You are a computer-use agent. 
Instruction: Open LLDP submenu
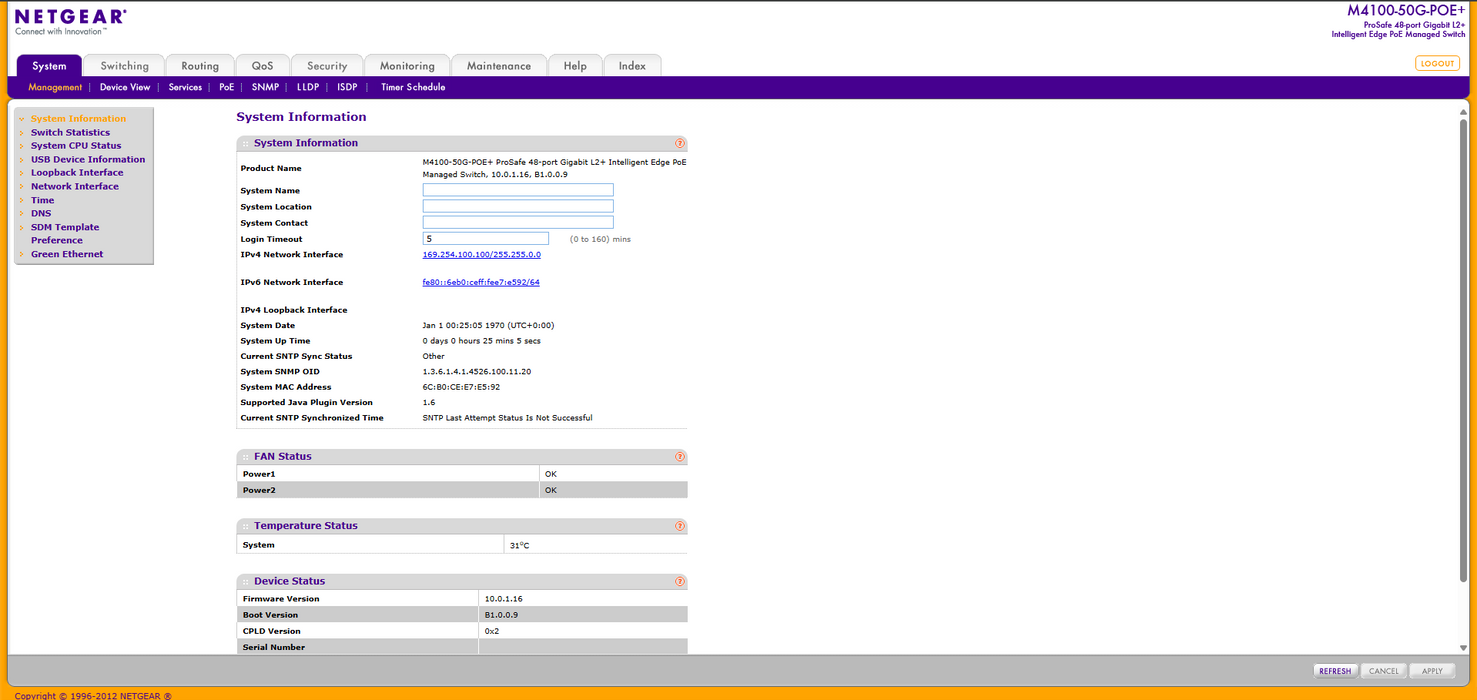coord(308,87)
